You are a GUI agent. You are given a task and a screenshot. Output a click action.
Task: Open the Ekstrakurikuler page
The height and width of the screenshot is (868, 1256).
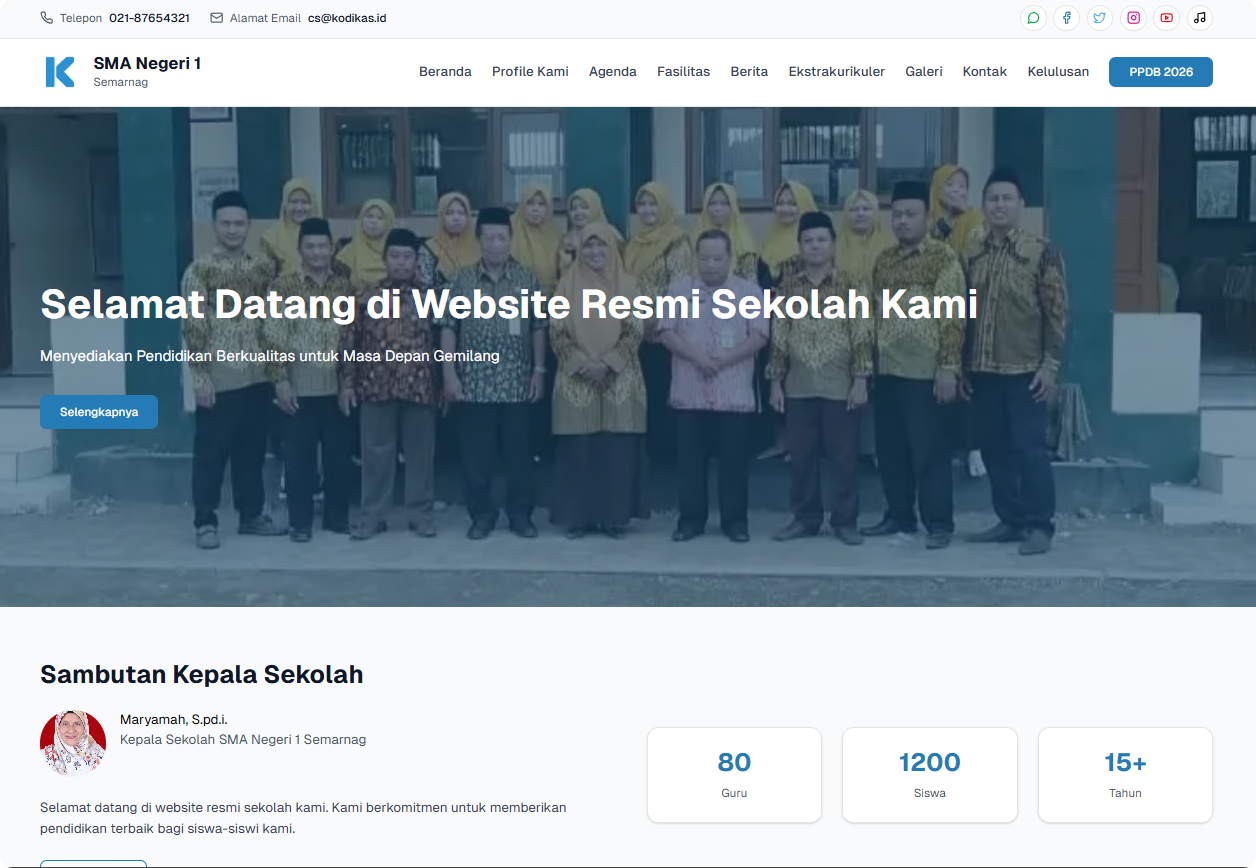click(x=836, y=71)
